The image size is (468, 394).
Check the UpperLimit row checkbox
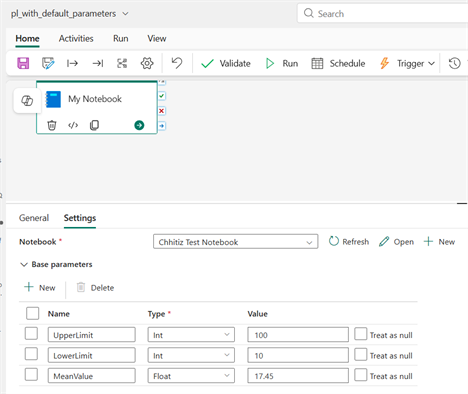pyautogui.click(x=31, y=334)
